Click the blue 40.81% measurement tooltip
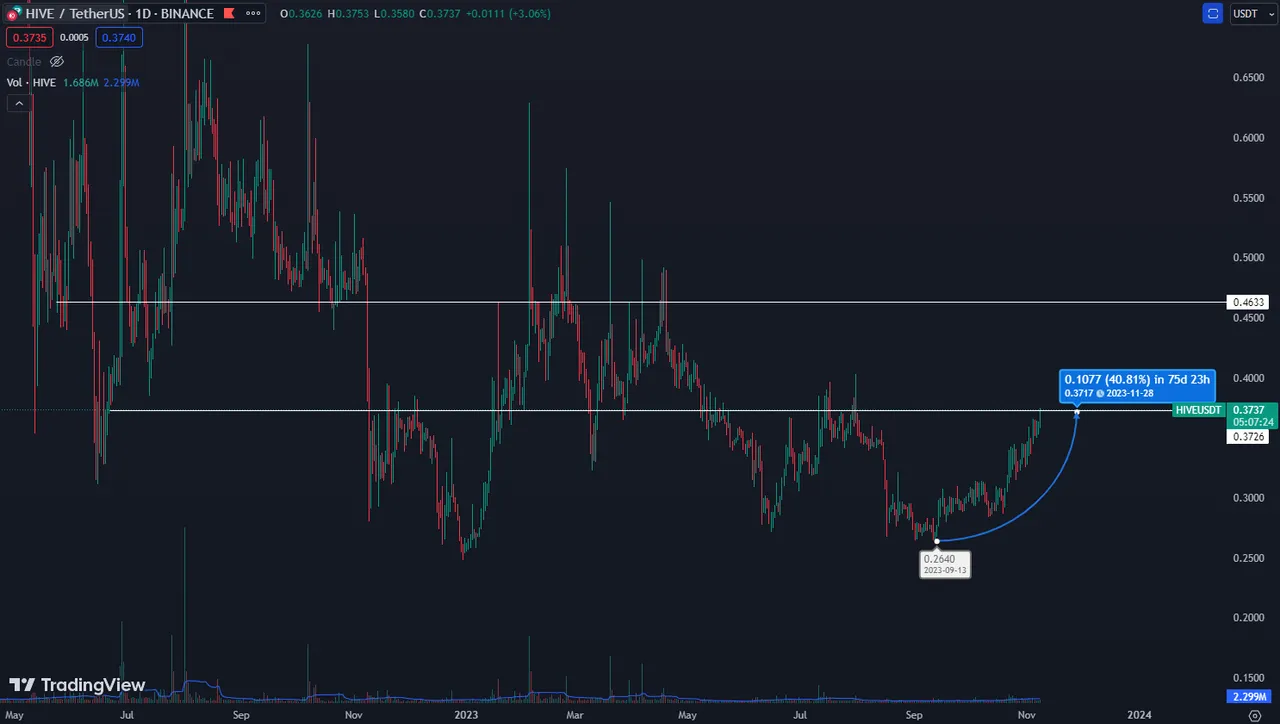 pos(1137,385)
